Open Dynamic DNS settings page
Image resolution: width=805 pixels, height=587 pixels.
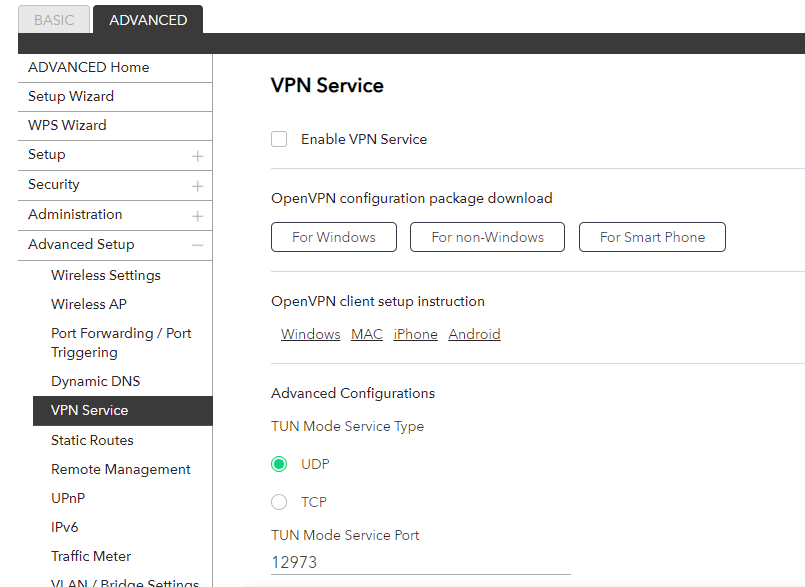96,381
